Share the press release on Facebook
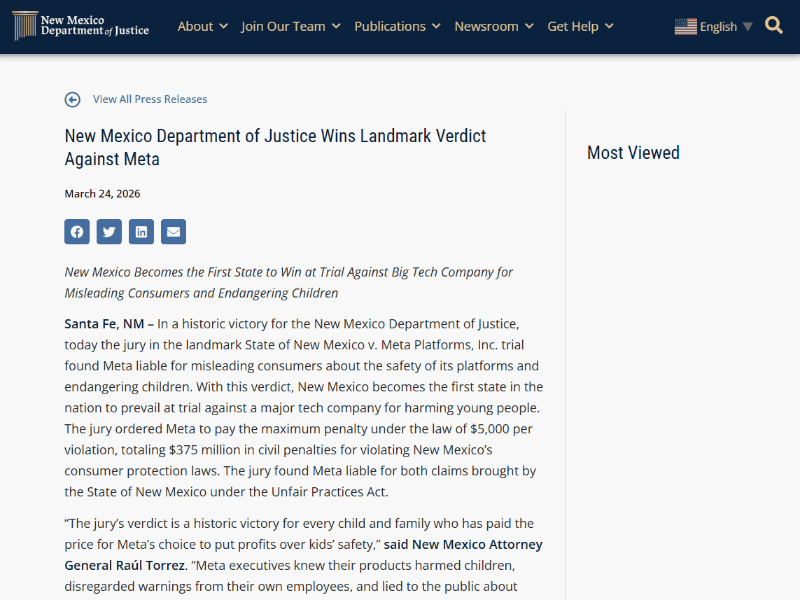This screenshot has height=600, width=800. point(76,231)
